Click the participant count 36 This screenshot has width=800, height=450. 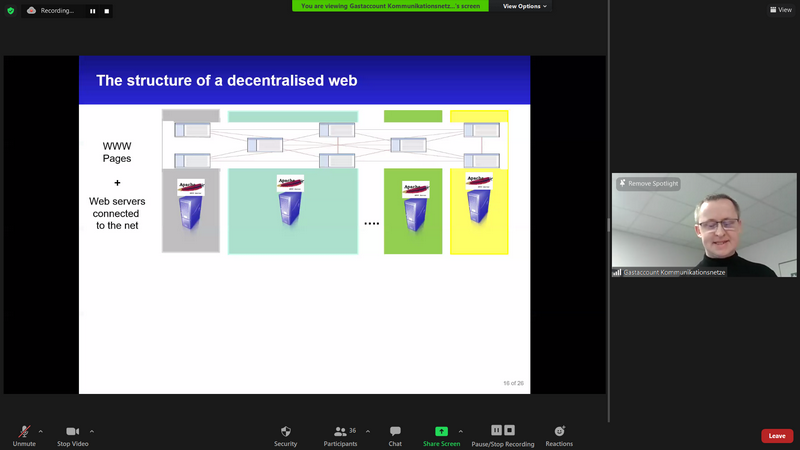click(x=353, y=431)
